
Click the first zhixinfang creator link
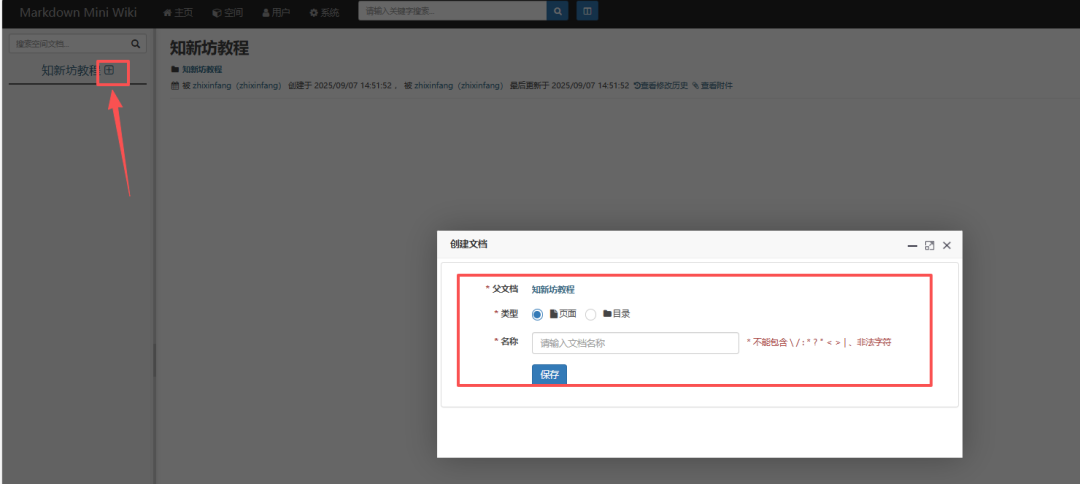click(x=238, y=85)
